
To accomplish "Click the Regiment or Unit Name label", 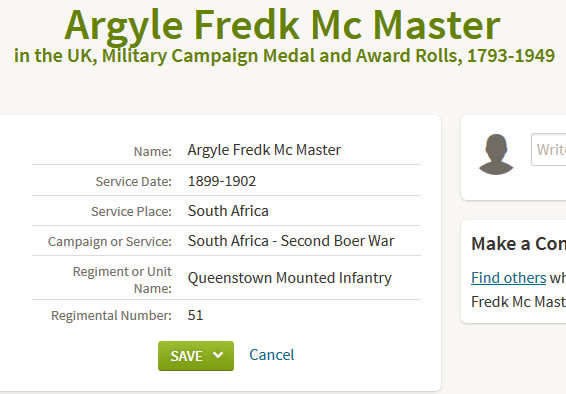I will pyautogui.click(x=122, y=280).
